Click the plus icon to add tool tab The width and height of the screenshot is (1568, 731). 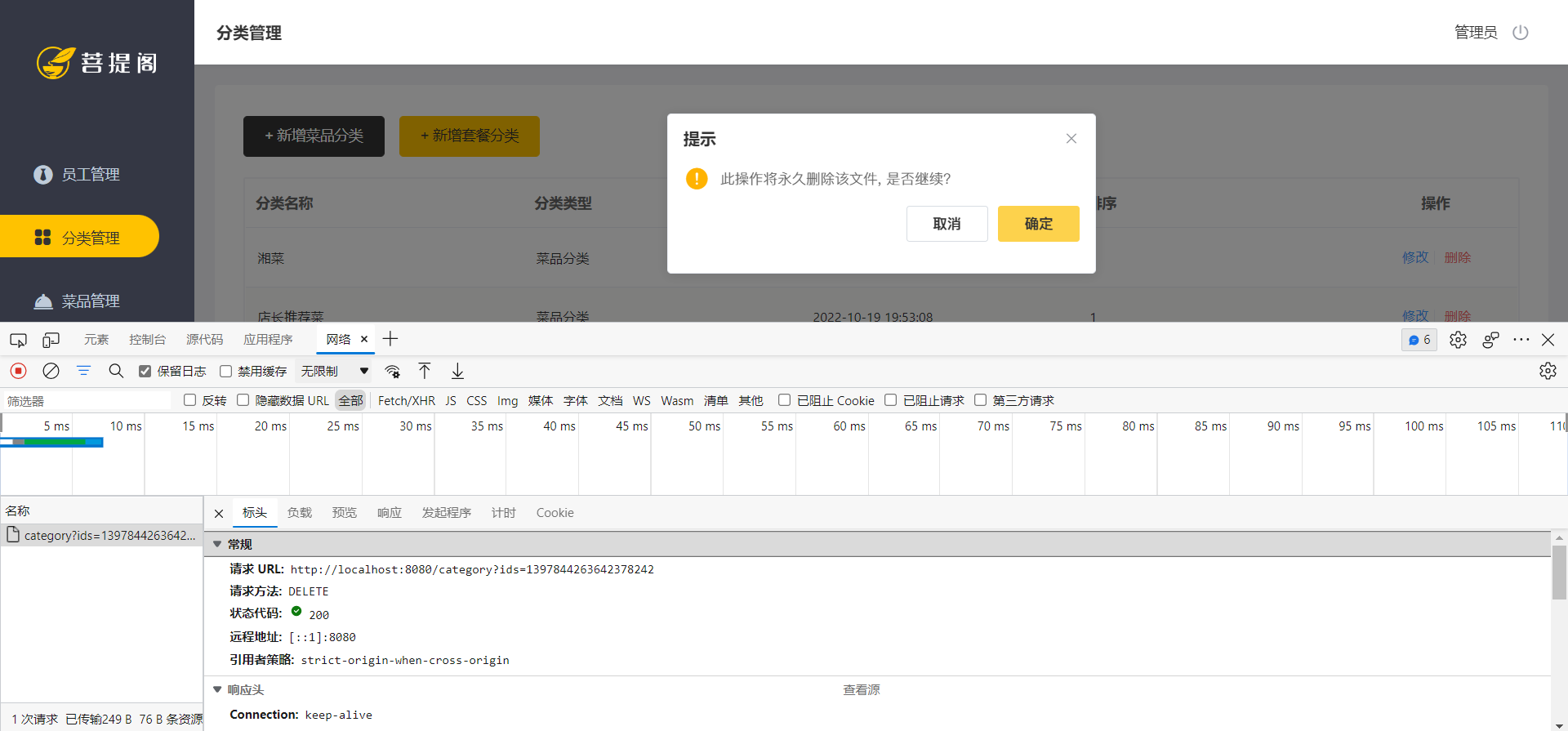[x=390, y=339]
